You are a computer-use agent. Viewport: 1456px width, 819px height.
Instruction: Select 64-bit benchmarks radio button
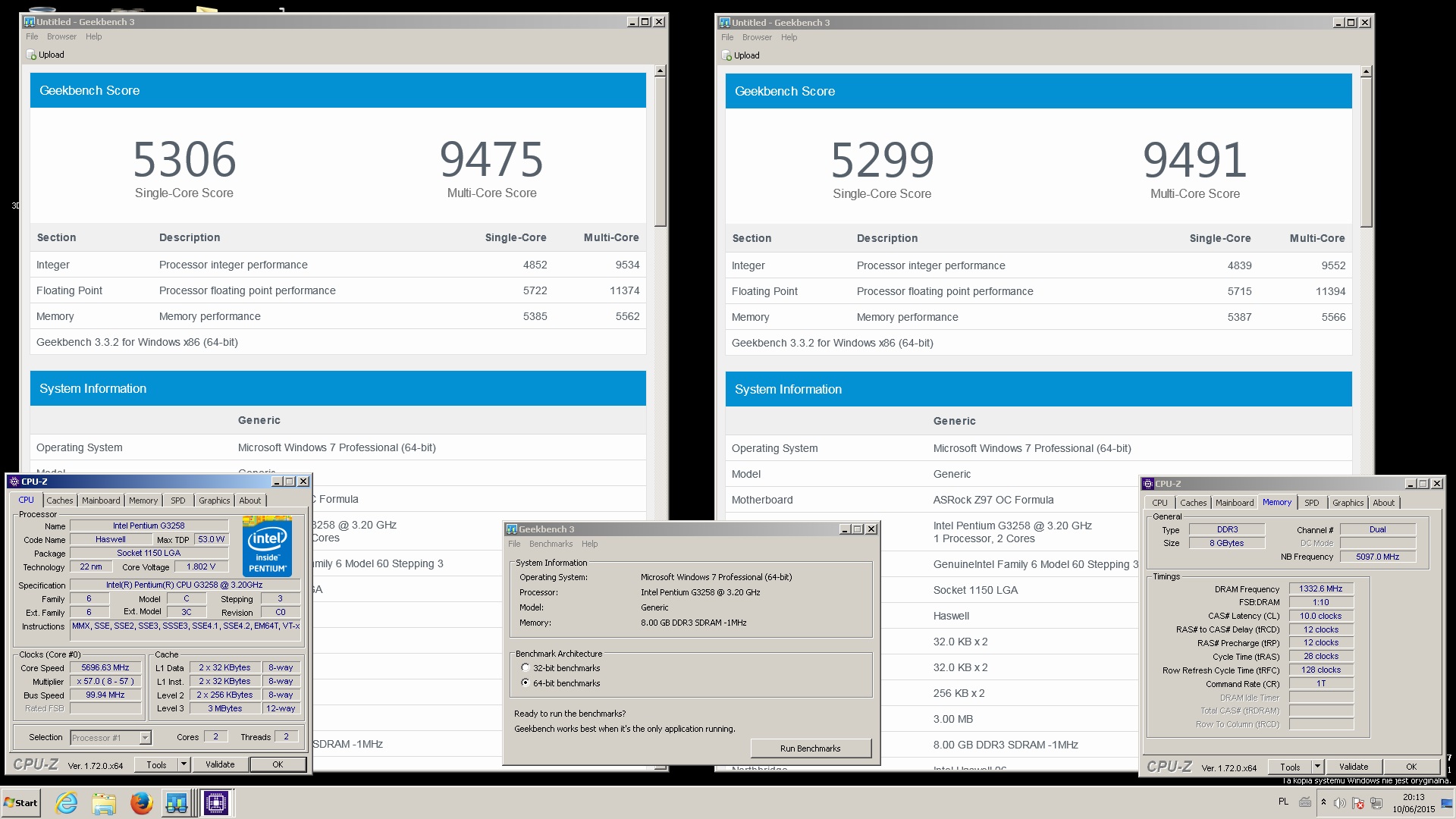[525, 683]
